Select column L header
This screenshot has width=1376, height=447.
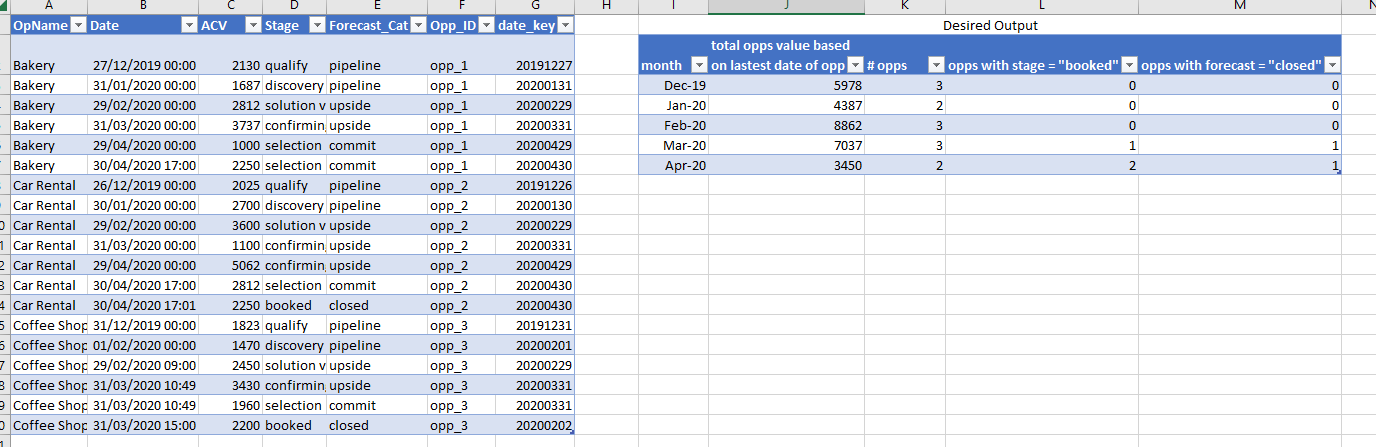pos(1042,6)
